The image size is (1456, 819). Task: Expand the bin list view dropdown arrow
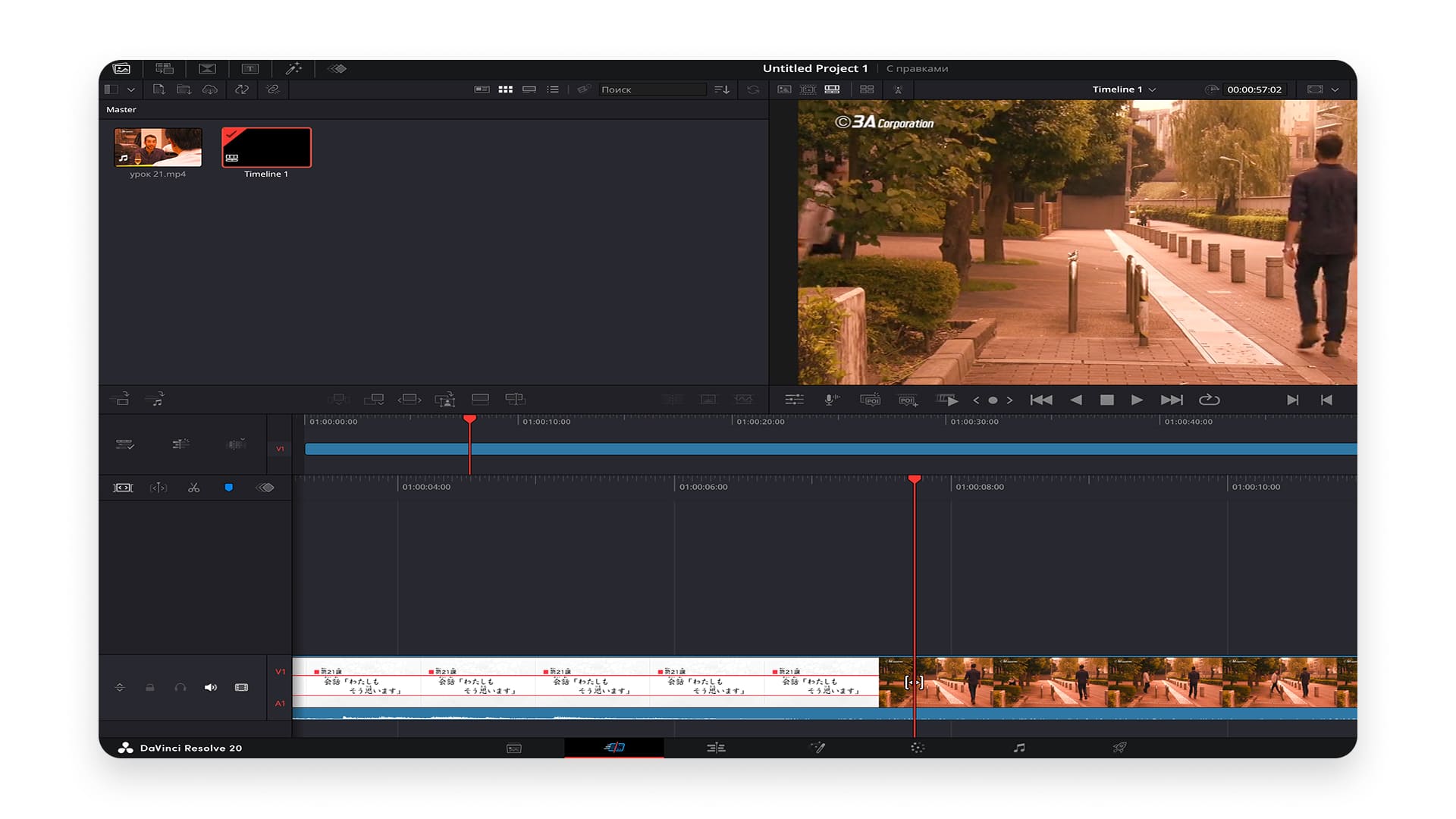tap(131, 89)
